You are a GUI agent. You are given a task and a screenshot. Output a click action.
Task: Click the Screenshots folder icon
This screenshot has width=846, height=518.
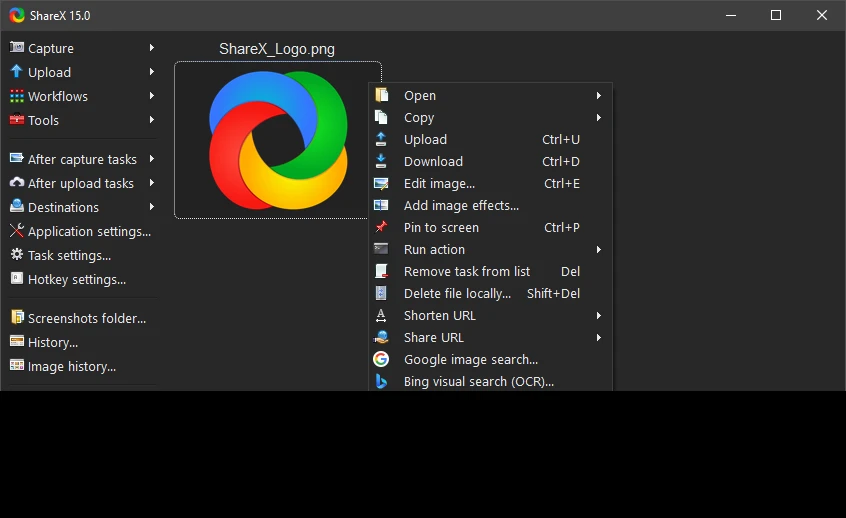[x=17, y=317]
